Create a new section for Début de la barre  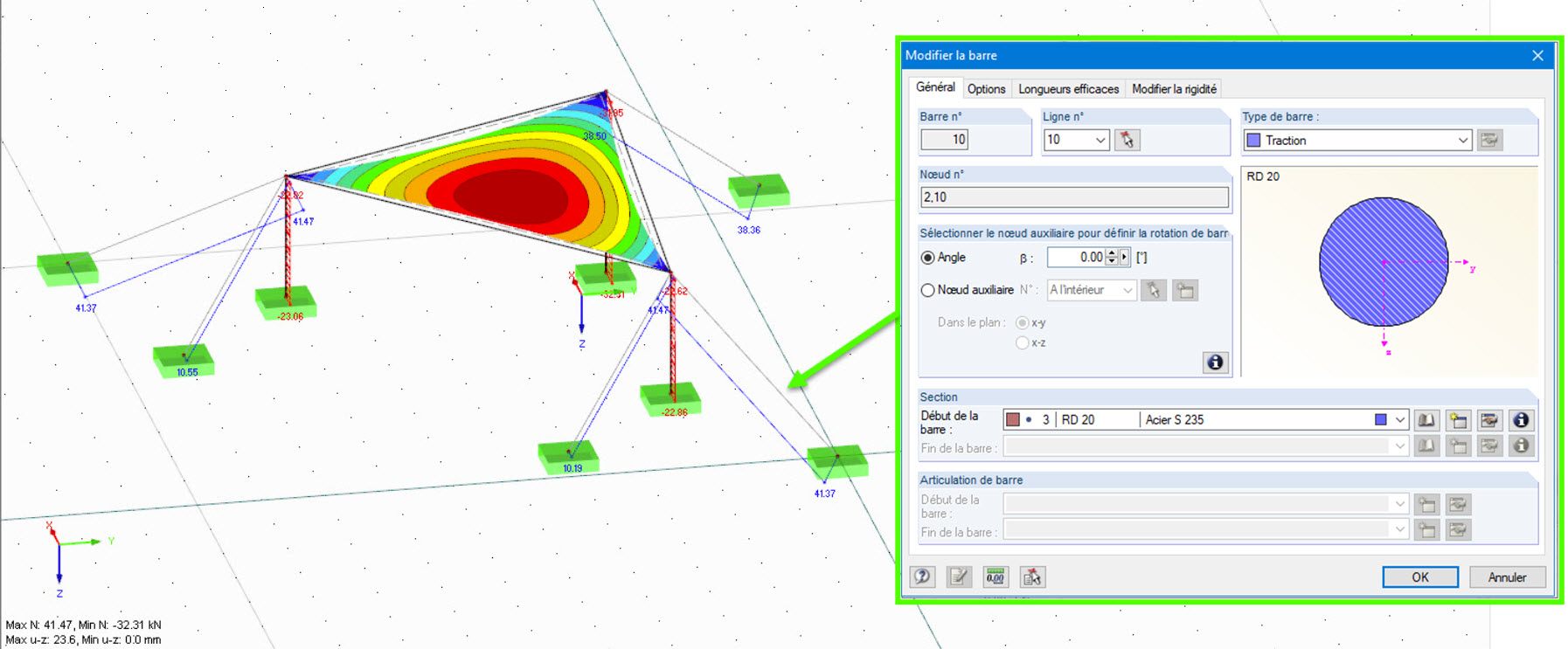coord(1458,420)
